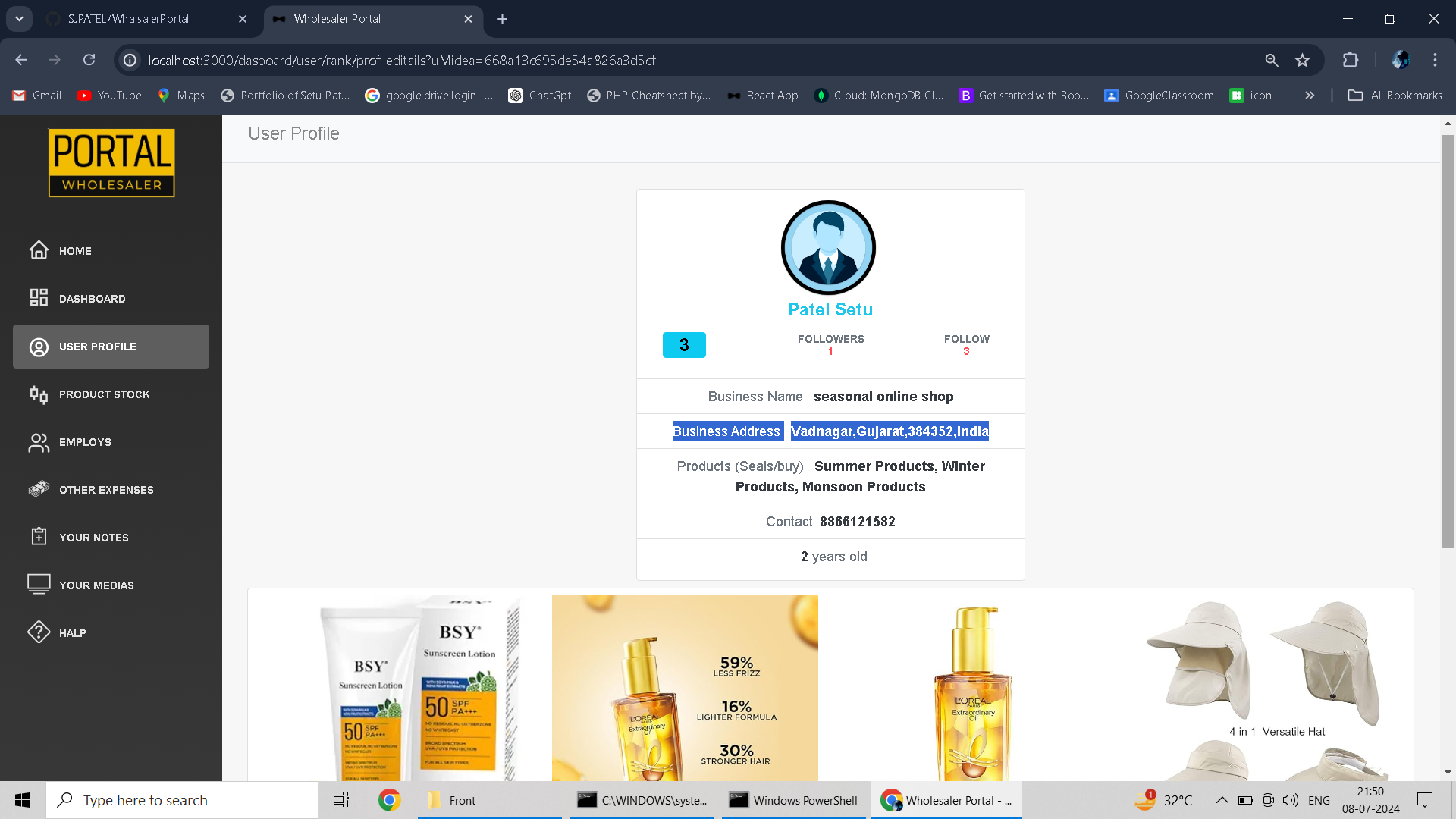This screenshot has width=1456, height=819.
Task: Click the blue rank badge showing 3
Action: tap(684, 345)
